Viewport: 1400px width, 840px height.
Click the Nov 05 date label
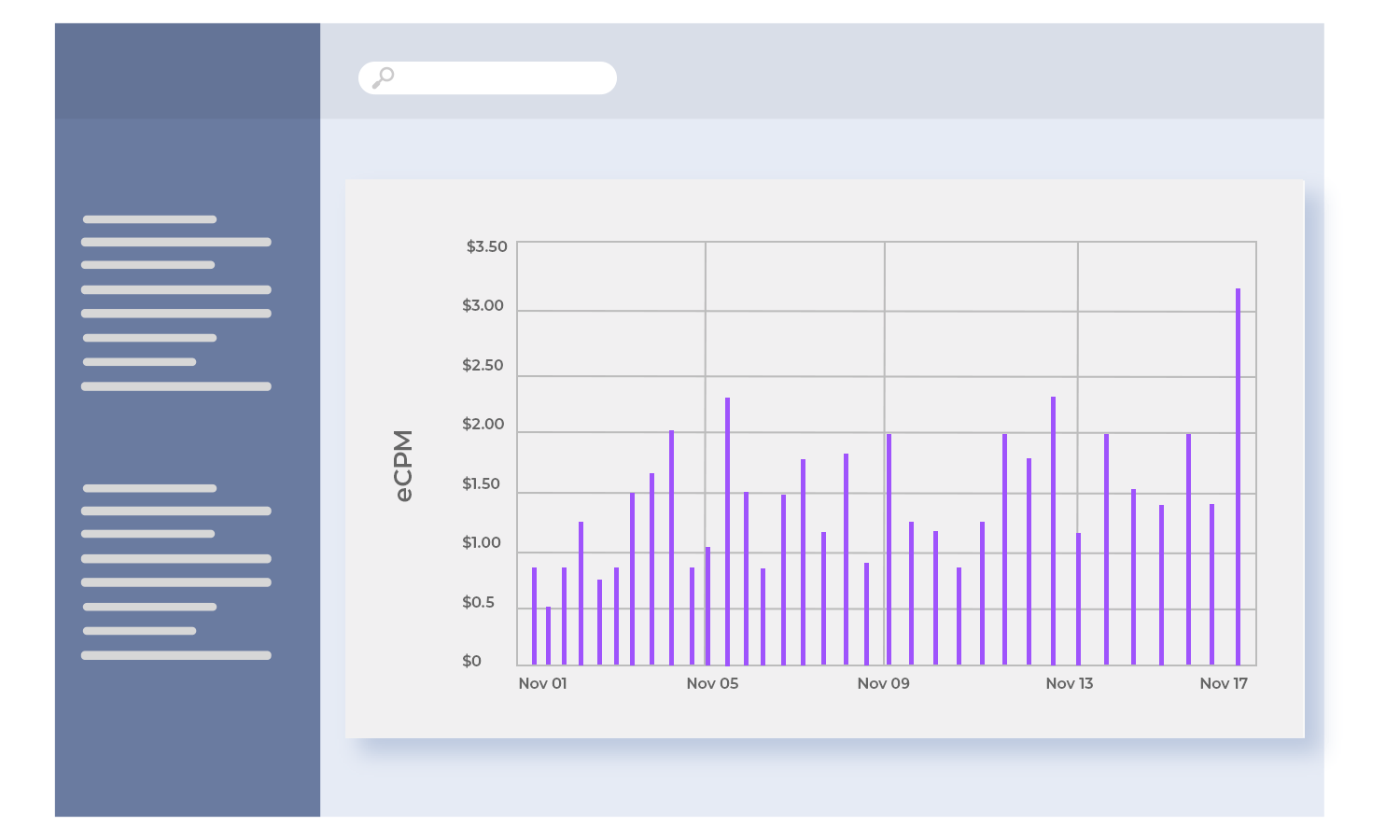tap(712, 683)
